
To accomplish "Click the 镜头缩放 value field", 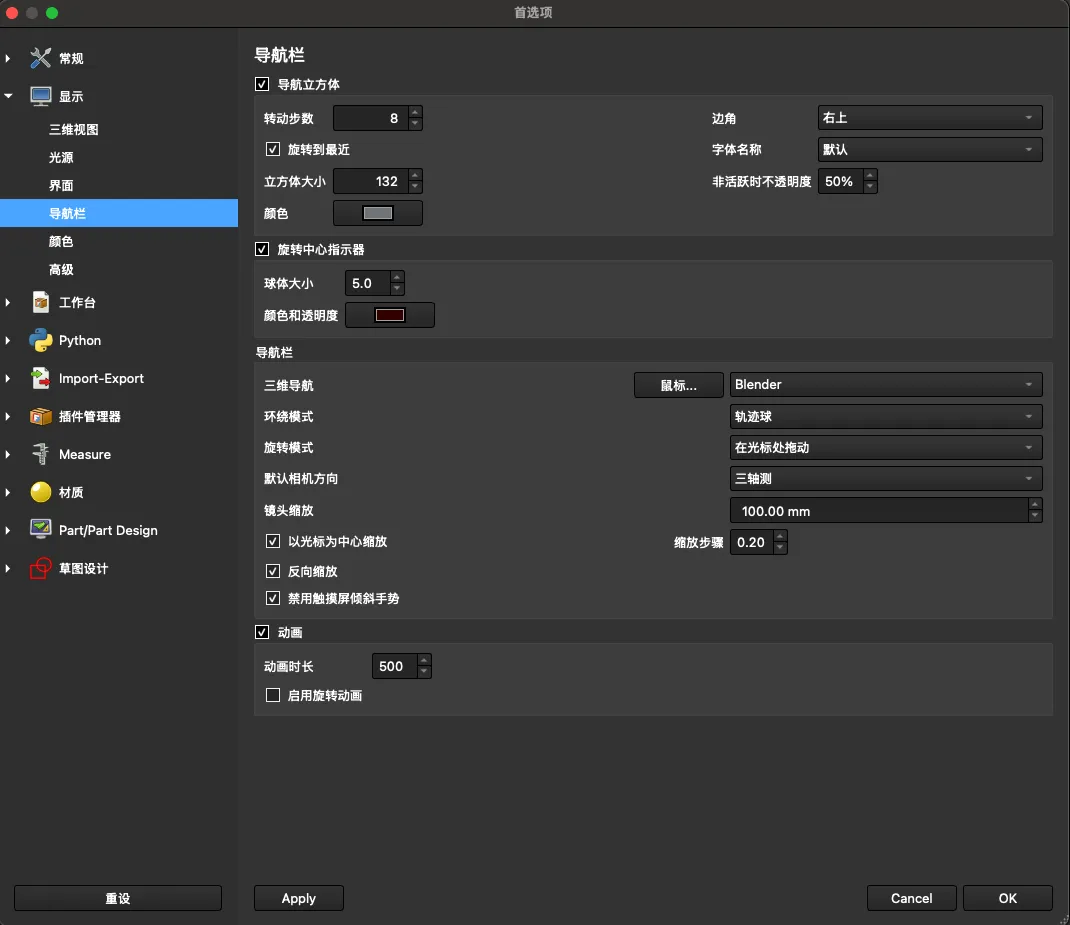I will pyautogui.click(x=878, y=511).
